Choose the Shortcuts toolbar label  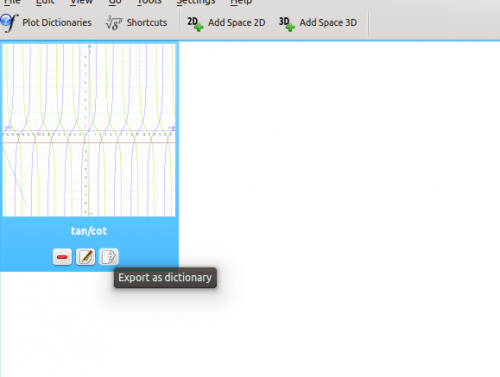click(x=147, y=23)
